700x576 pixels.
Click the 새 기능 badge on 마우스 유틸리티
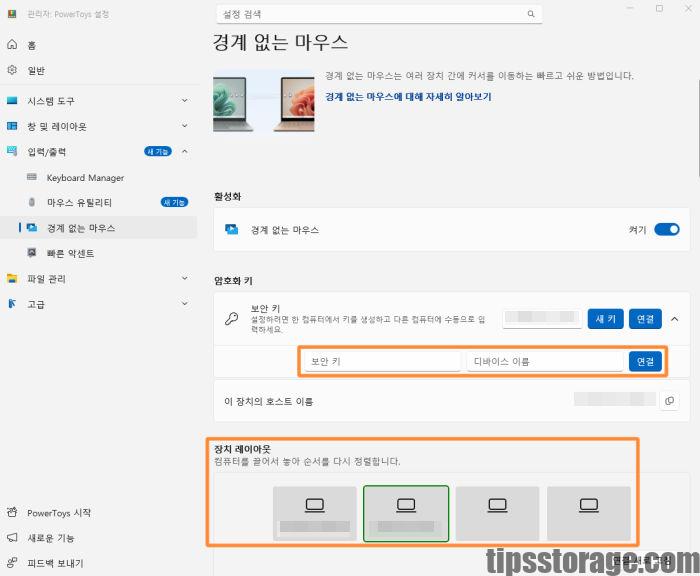pos(174,202)
